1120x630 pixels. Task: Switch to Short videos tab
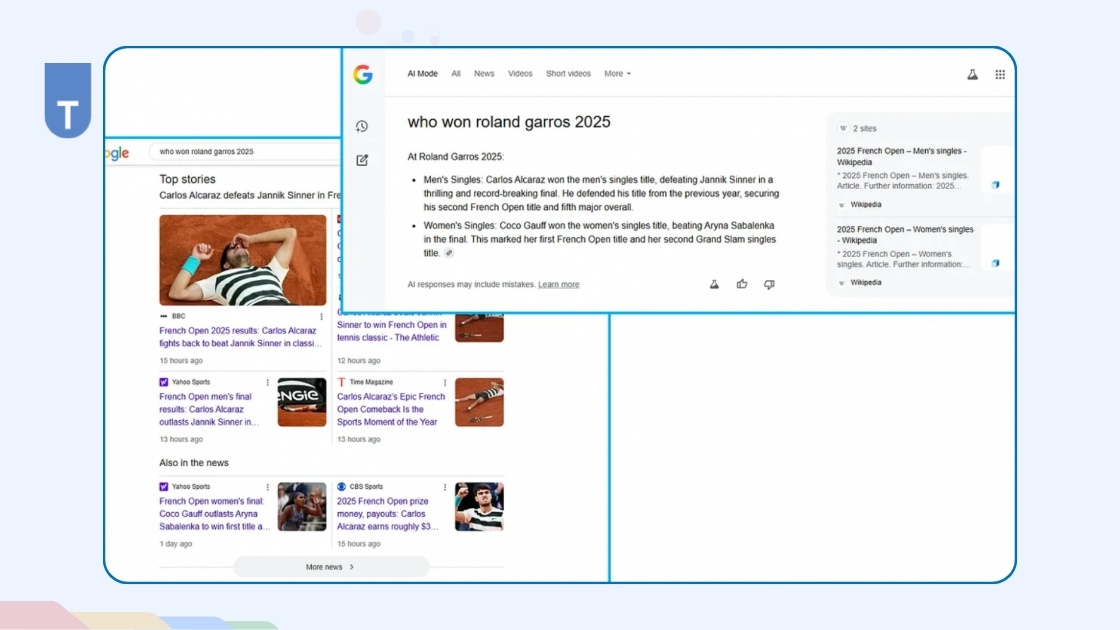coord(569,74)
